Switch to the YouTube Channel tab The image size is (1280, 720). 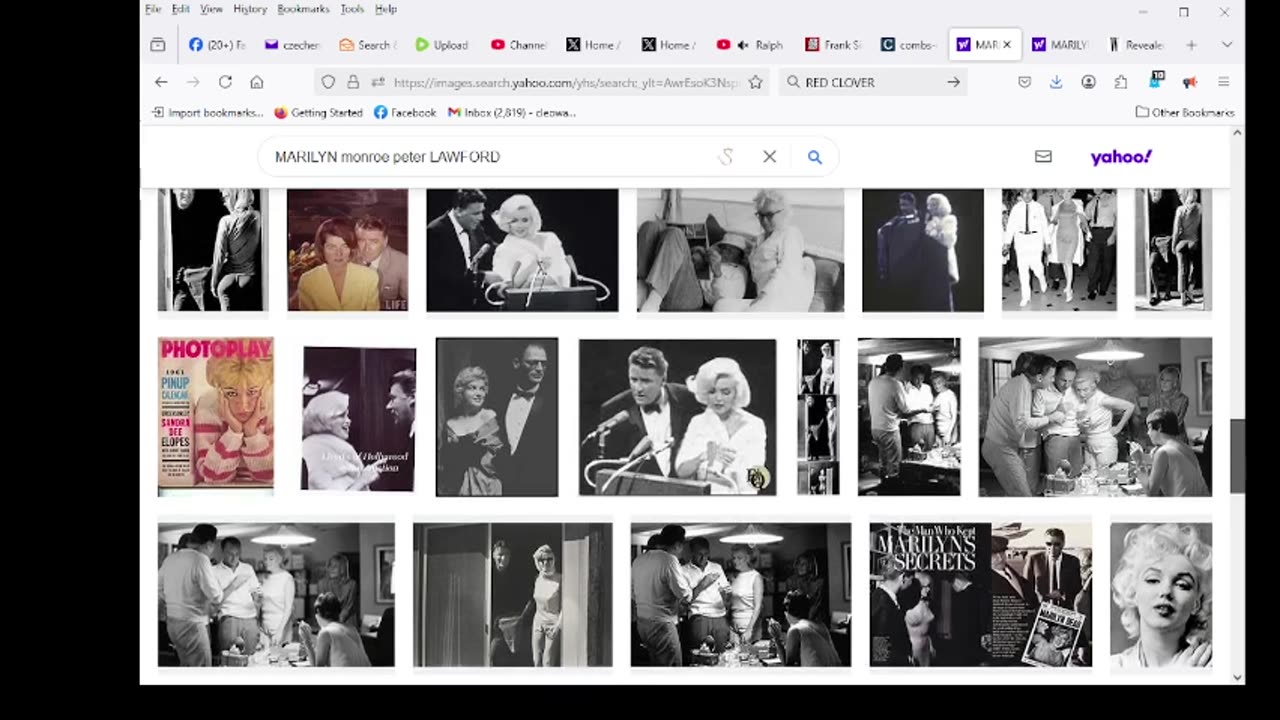pos(518,45)
